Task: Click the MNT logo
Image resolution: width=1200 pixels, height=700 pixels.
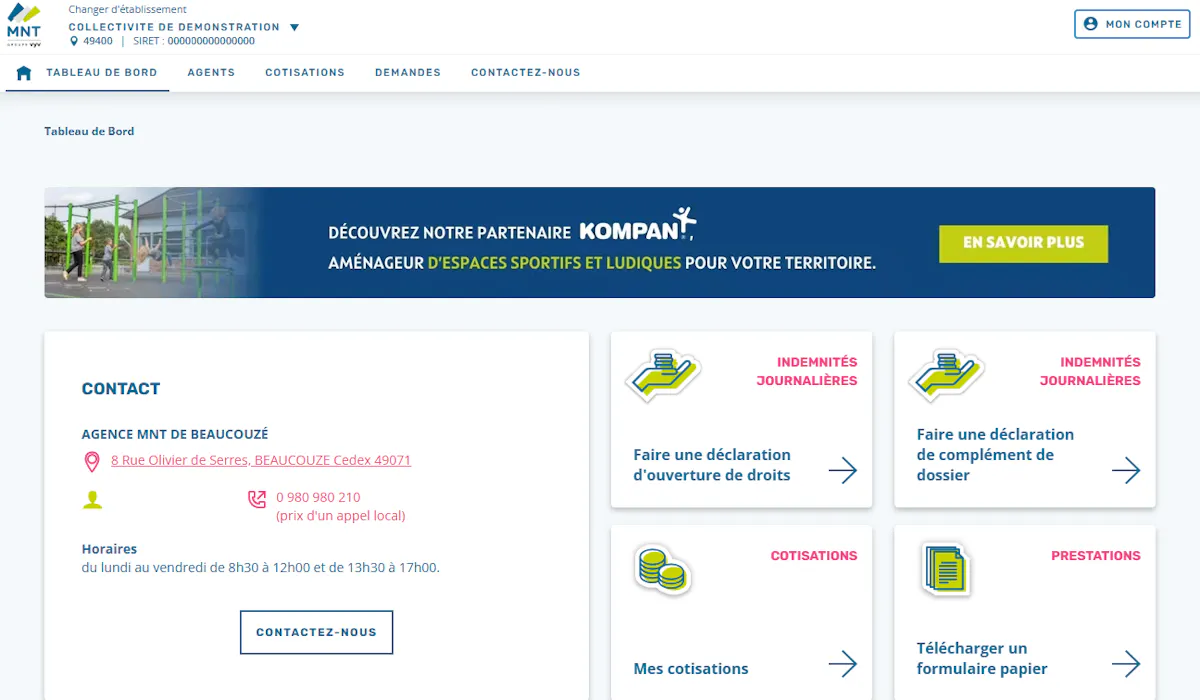Action: 22,25
